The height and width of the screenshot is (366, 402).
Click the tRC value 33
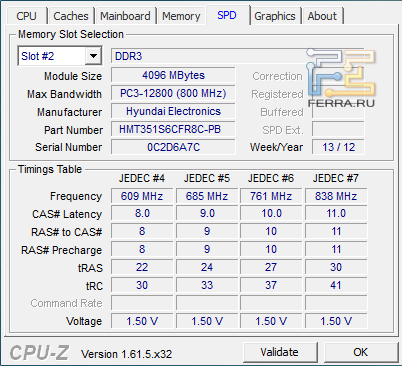207,285
